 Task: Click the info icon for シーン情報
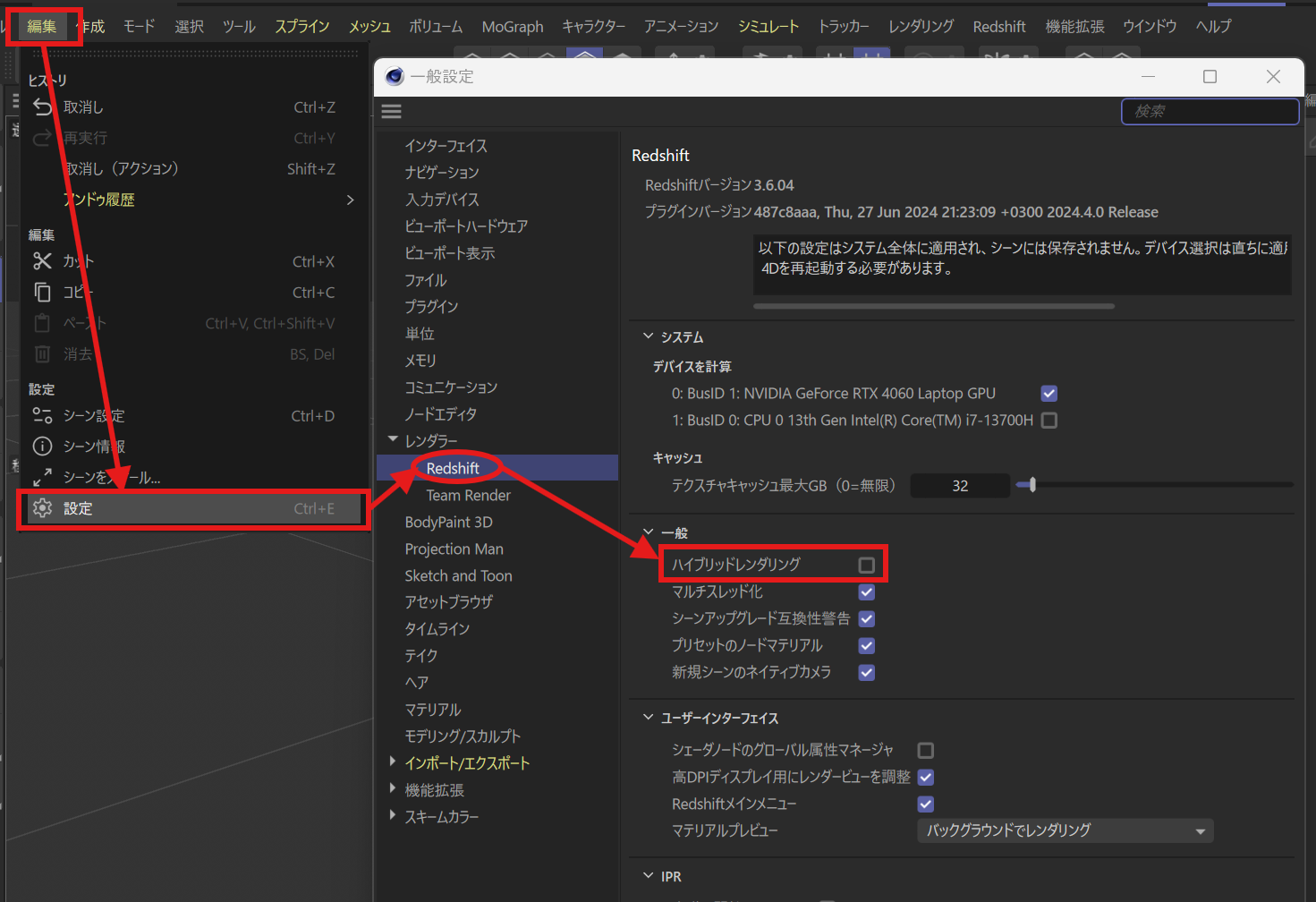[x=42, y=446]
